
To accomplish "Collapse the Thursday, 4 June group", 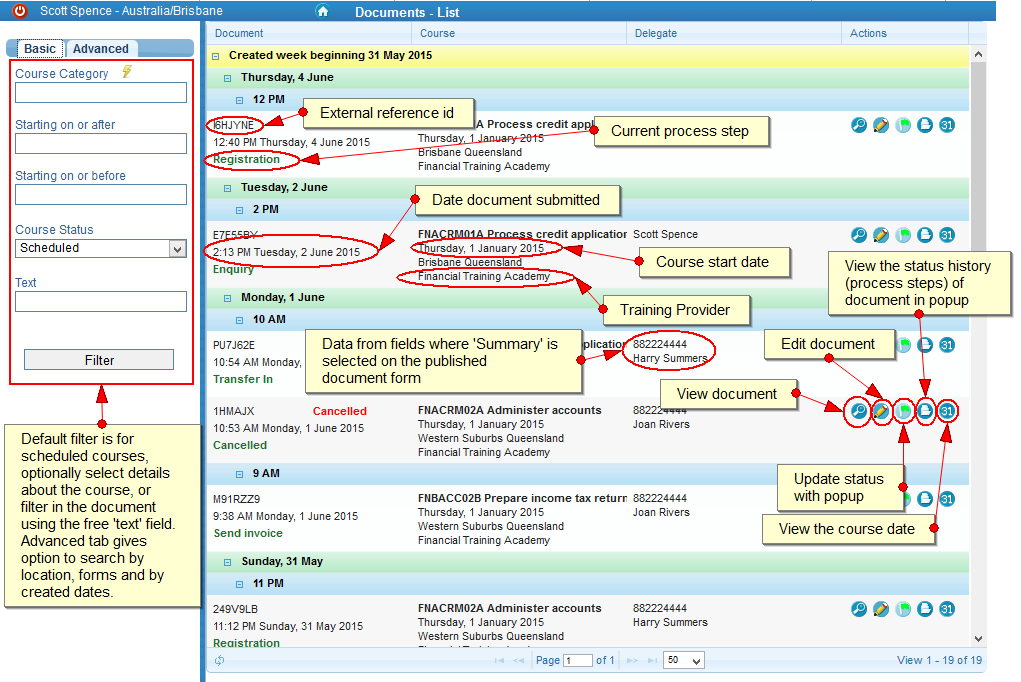I will pos(227,78).
